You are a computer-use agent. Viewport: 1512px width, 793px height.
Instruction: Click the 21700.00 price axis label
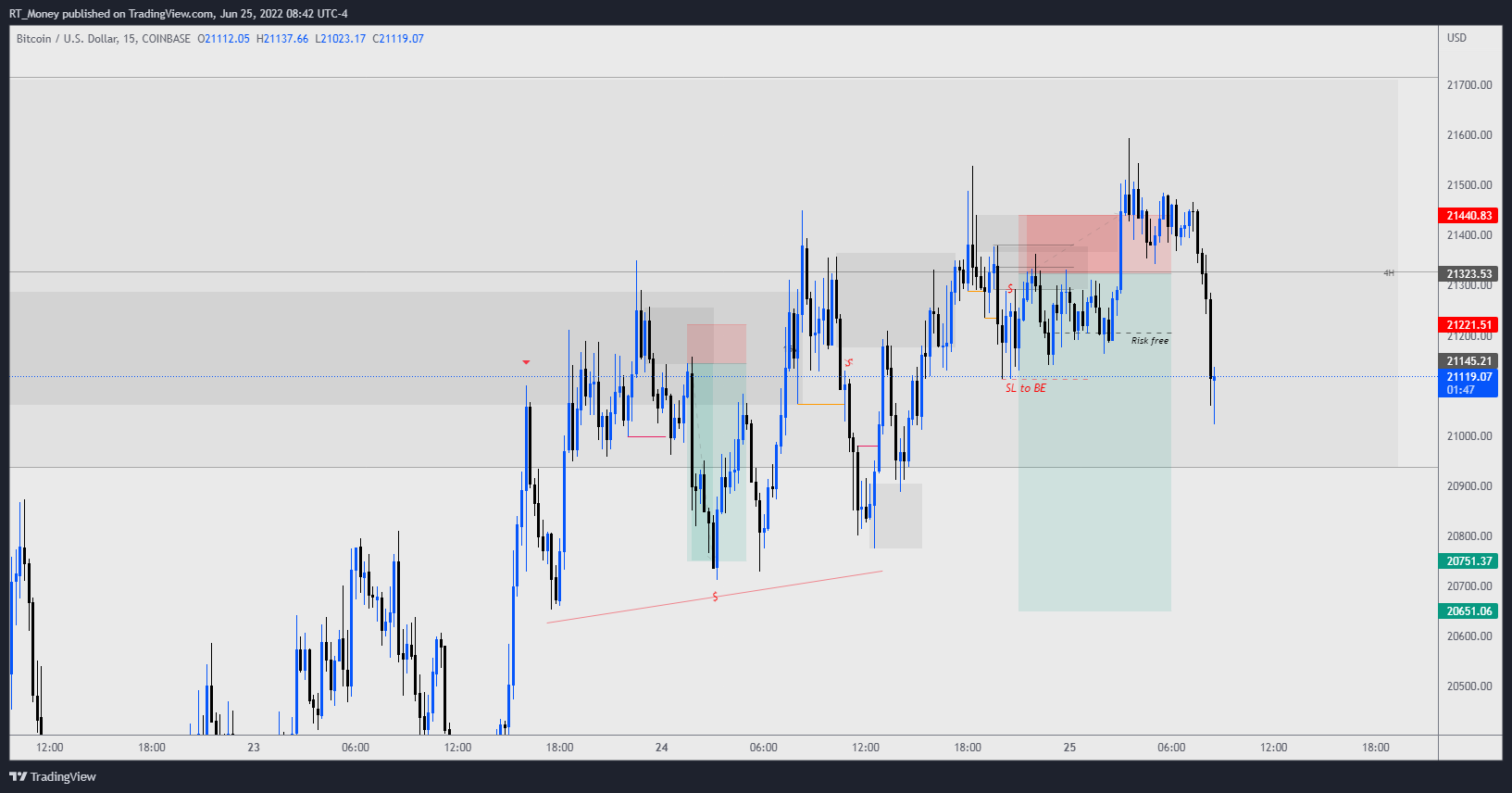1469,85
